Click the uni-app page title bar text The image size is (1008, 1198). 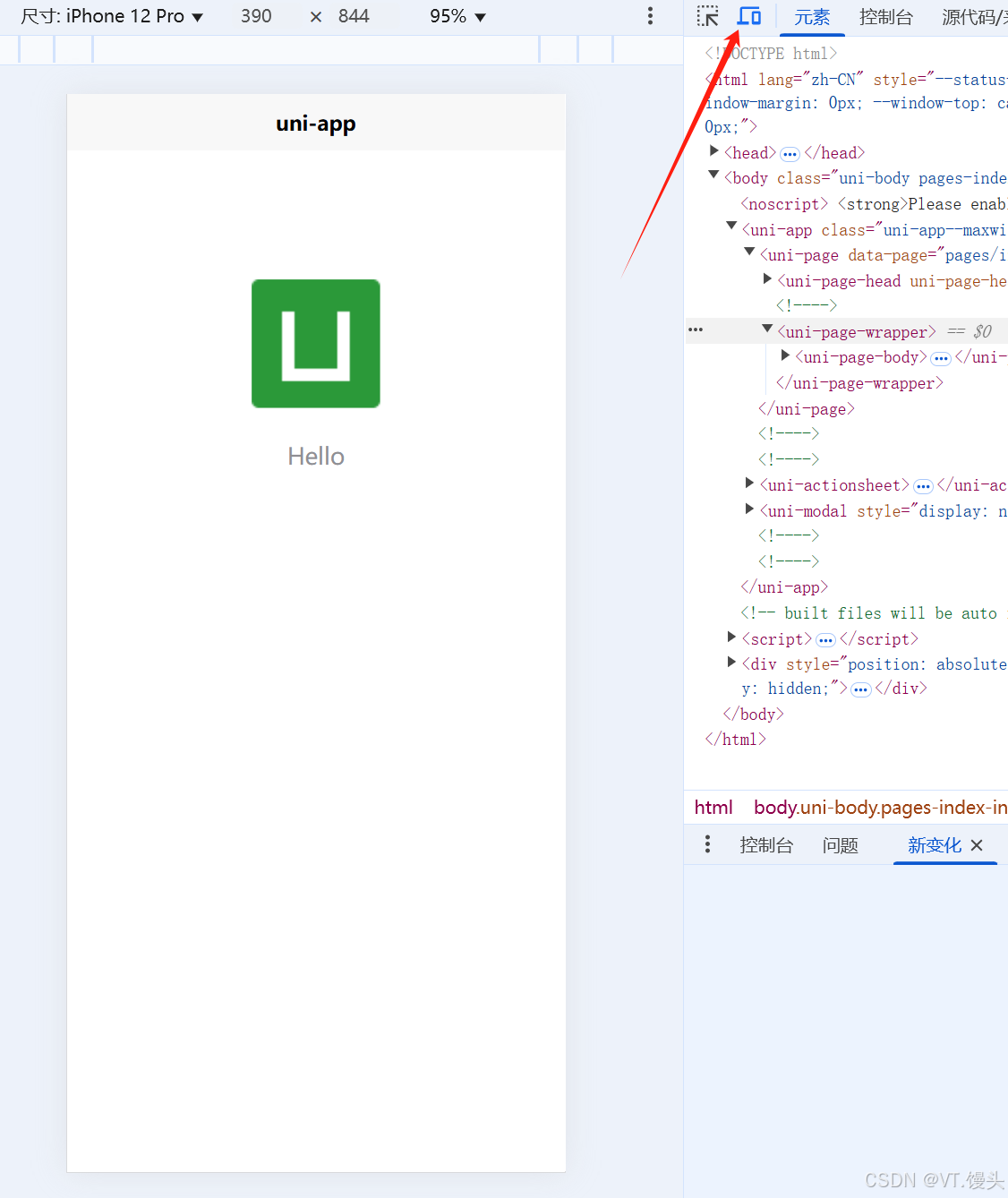(316, 124)
